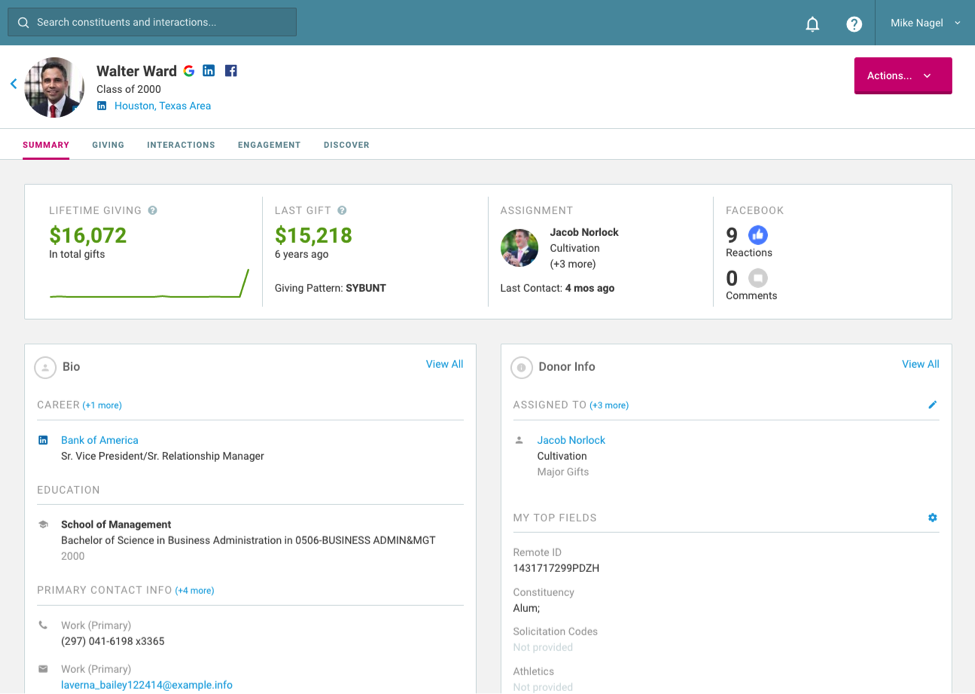Click View All in Bio section
This screenshot has width=975, height=694.
point(444,365)
